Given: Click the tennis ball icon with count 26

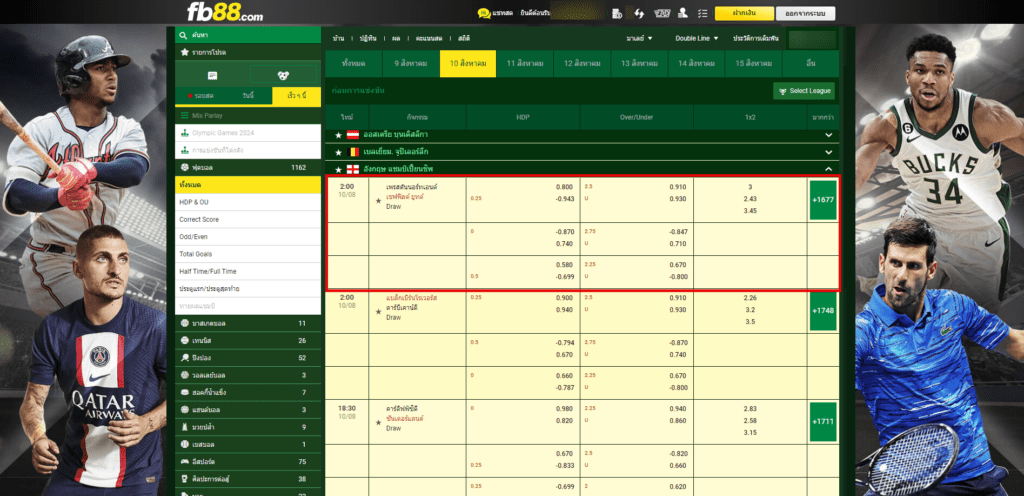Looking at the screenshot, I should [185, 341].
